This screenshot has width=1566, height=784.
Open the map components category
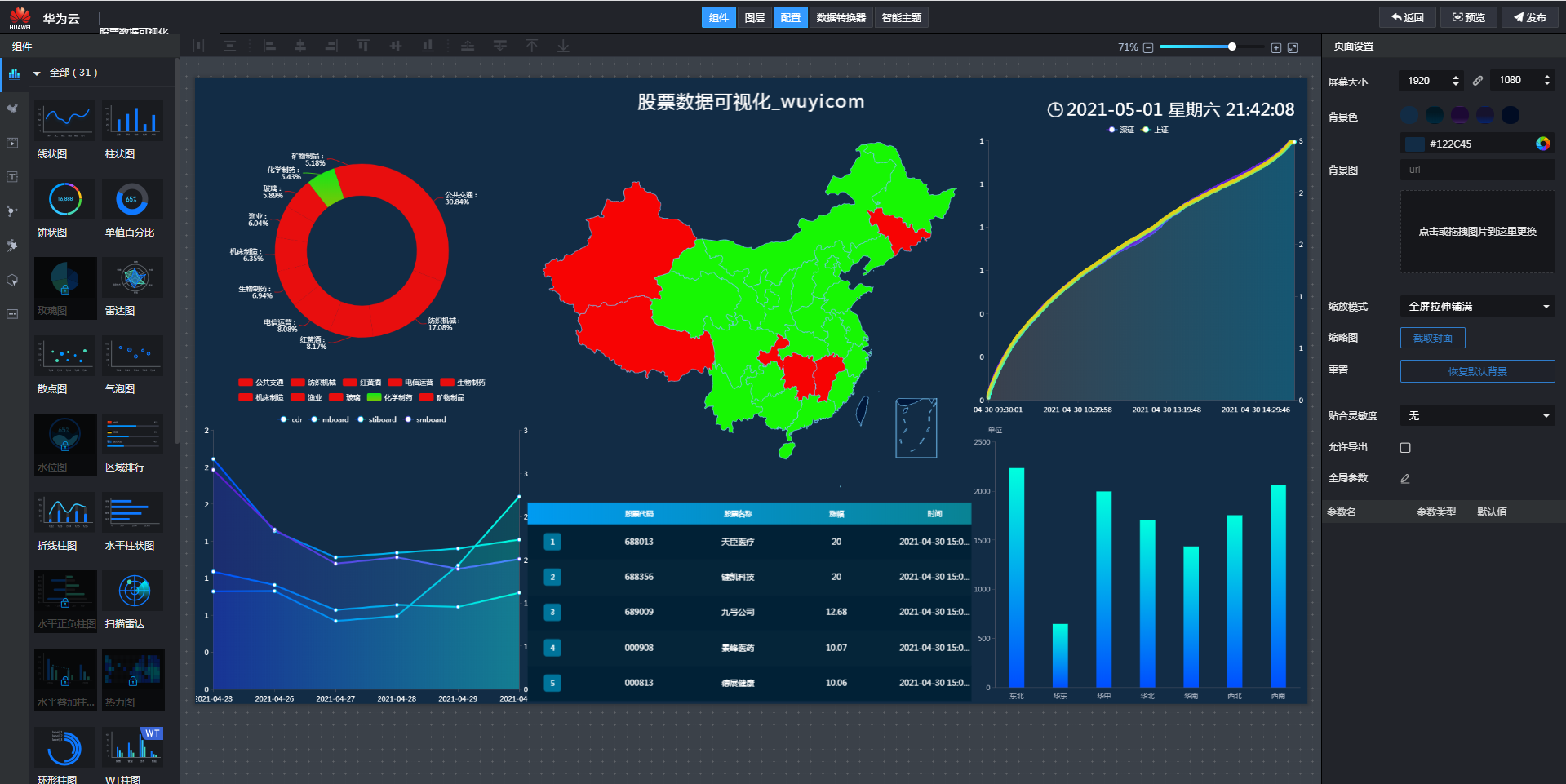coord(12,109)
